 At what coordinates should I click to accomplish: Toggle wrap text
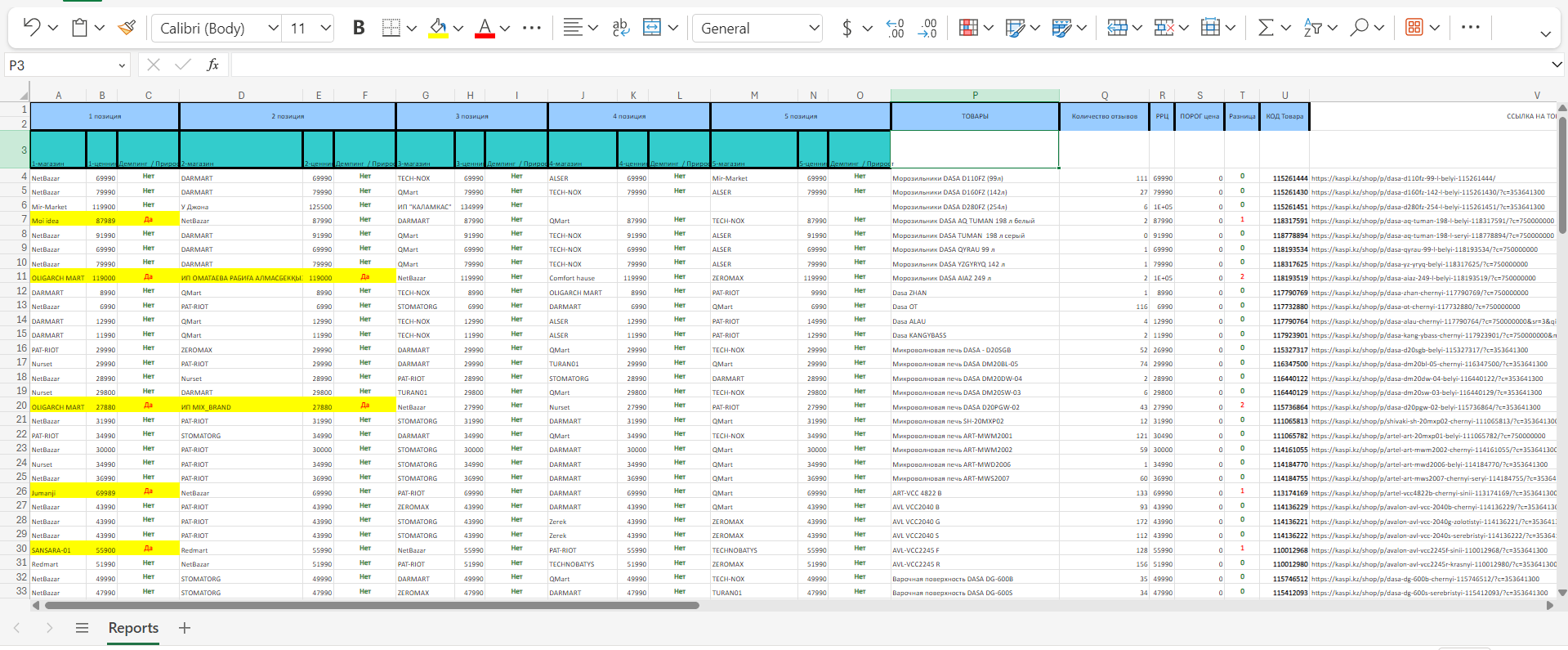[x=621, y=28]
